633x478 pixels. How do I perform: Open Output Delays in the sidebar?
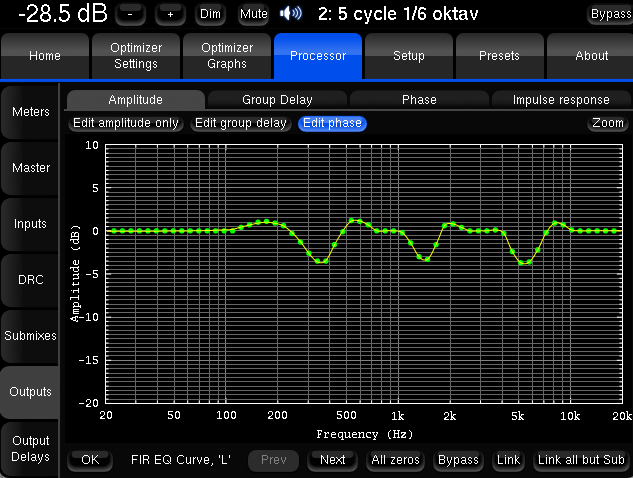point(30,449)
